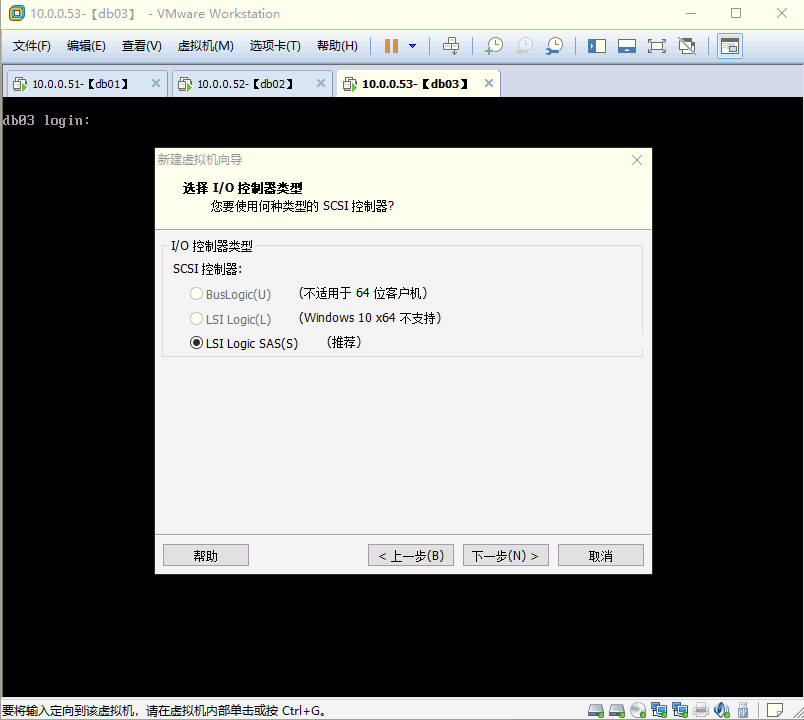Screen dimensions: 804x720
Task: Proceed with 下一步(N) > button
Action: (x=506, y=555)
